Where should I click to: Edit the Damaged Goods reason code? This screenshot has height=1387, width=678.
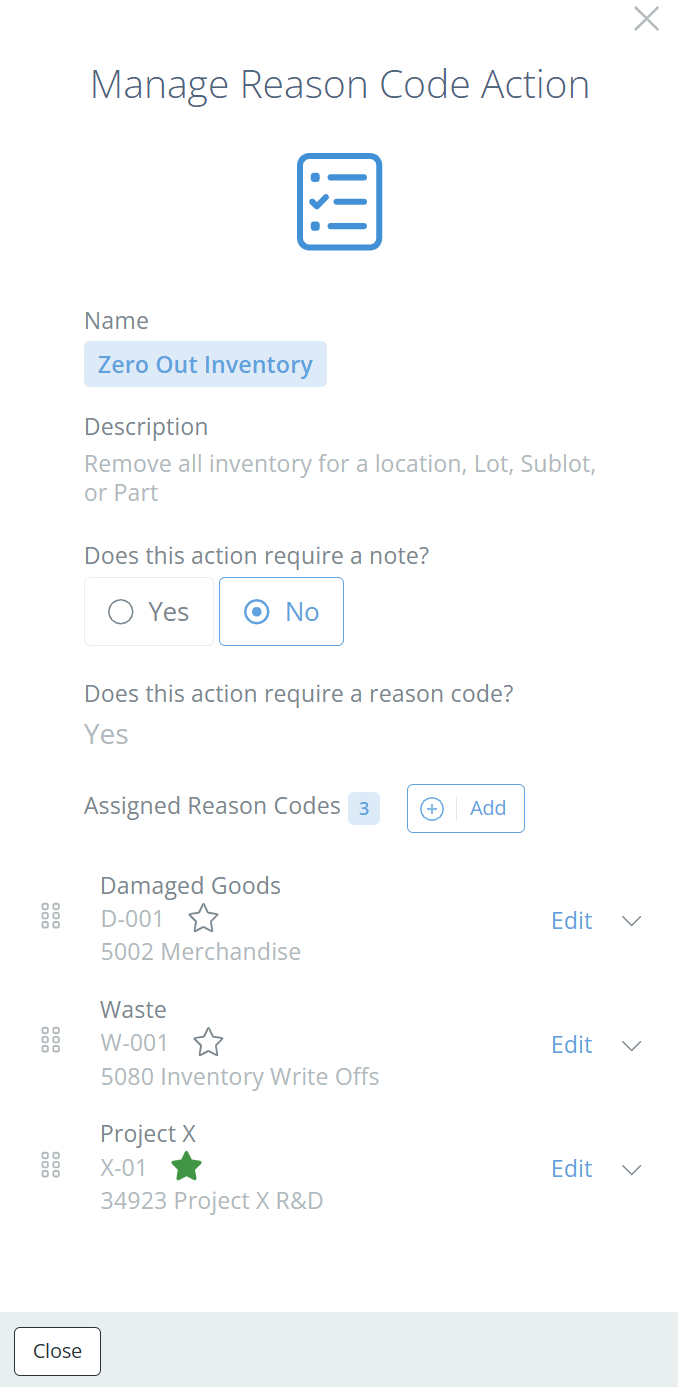pos(571,921)
